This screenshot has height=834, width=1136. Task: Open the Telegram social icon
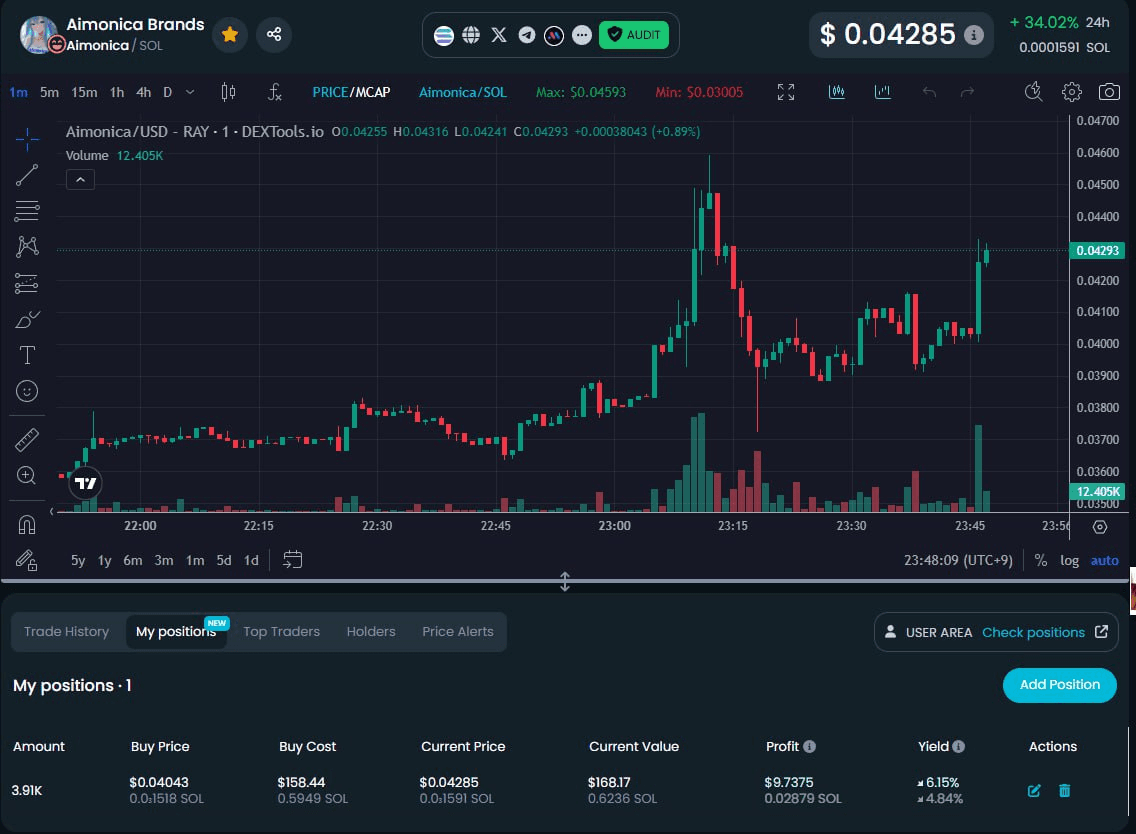coord(527,35)
